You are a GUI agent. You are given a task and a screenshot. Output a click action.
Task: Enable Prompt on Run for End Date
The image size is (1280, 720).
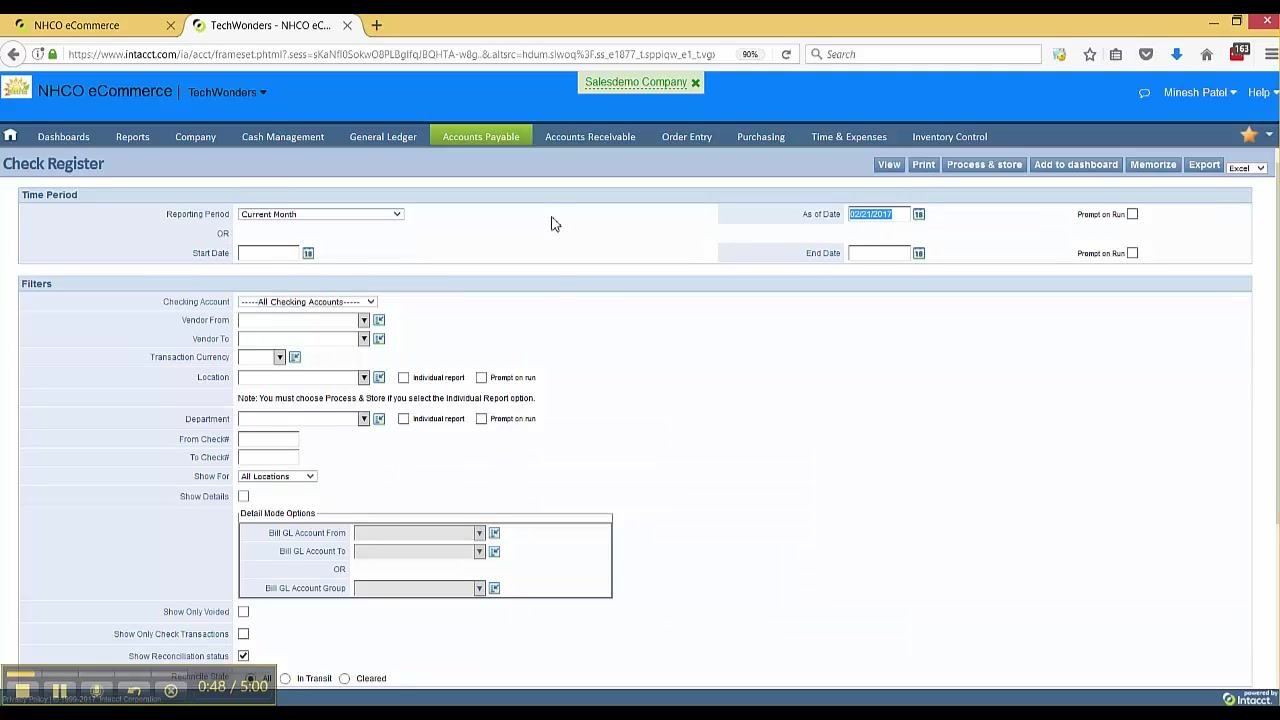[x=1132, y=253]
